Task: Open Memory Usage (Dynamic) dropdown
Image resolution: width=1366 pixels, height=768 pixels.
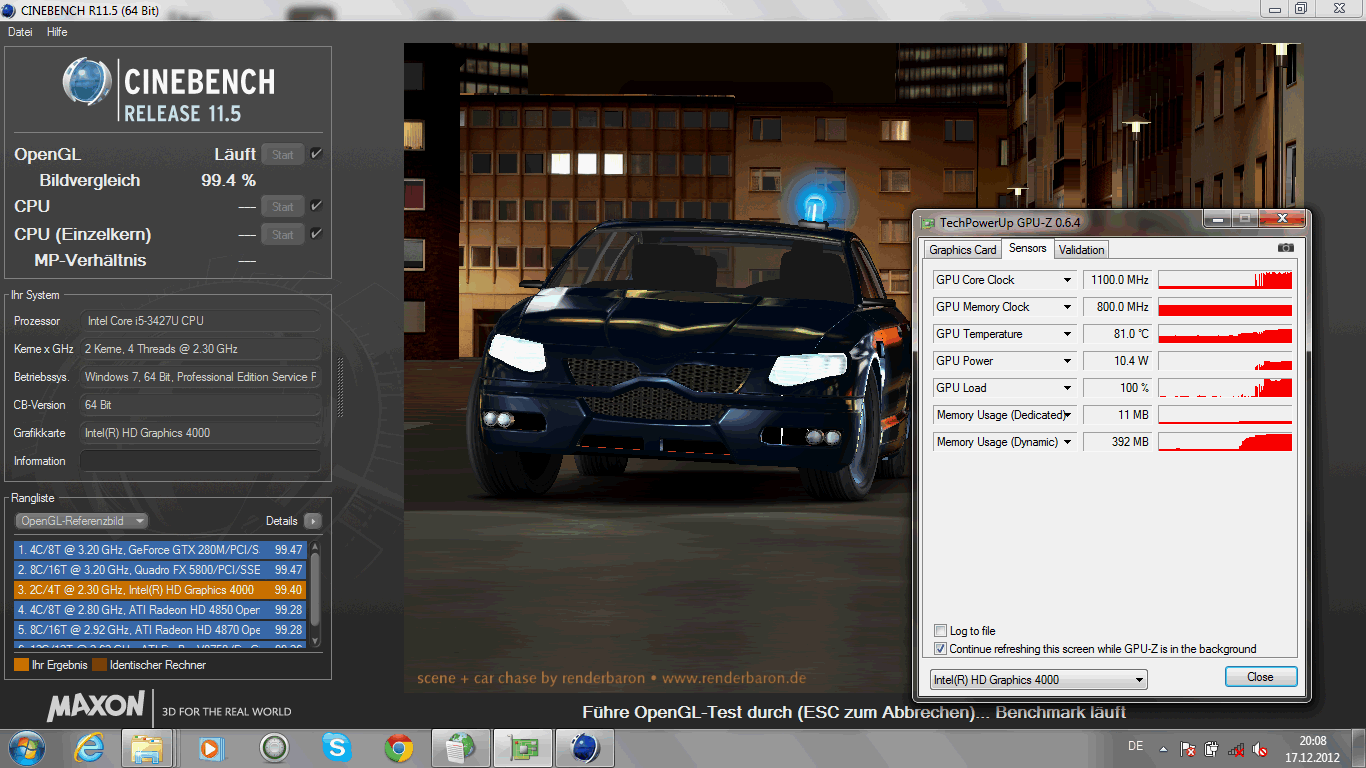Action: point(1067,442)
